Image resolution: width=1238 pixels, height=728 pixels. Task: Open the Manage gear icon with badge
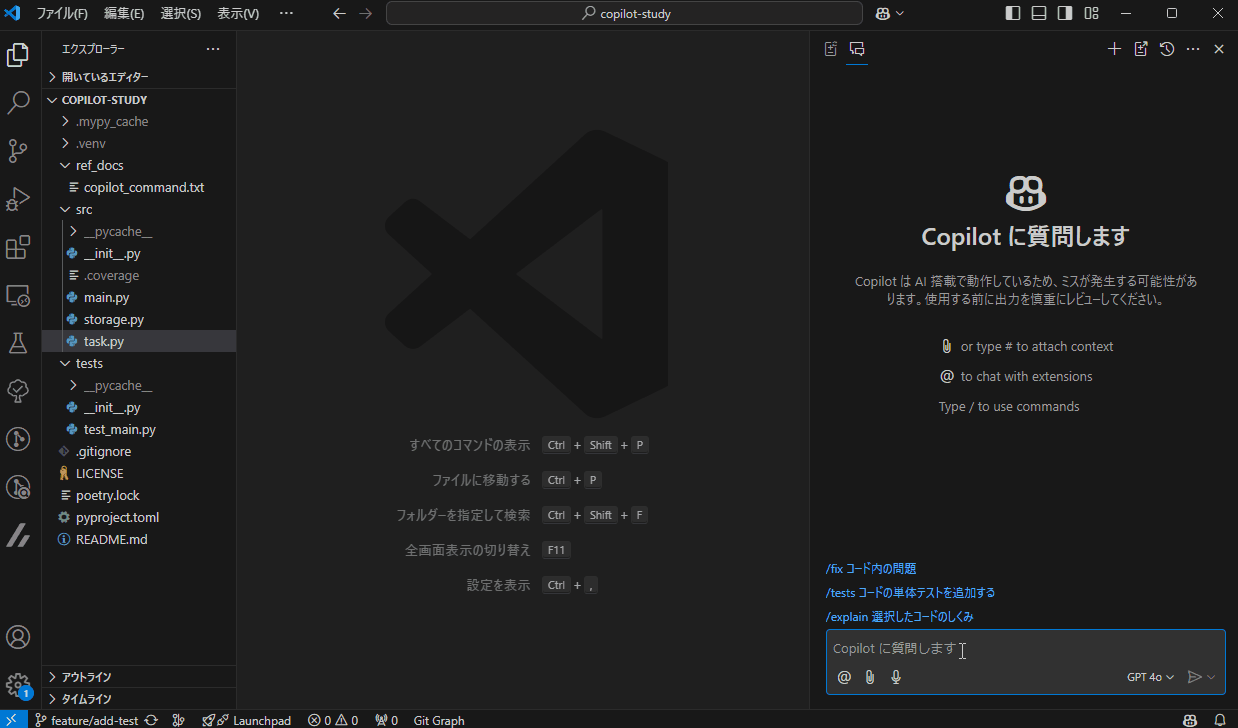(x=18, y=686)
